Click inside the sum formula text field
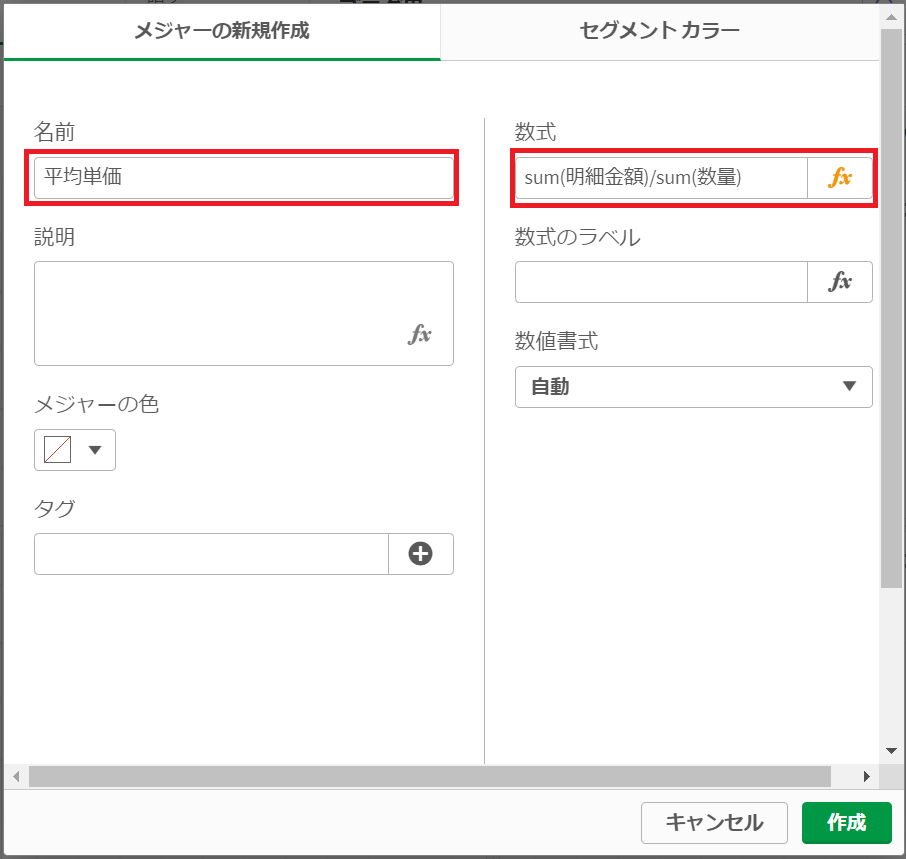The width and height of the screenshot is (906, 859). click(x=660, y=178)
